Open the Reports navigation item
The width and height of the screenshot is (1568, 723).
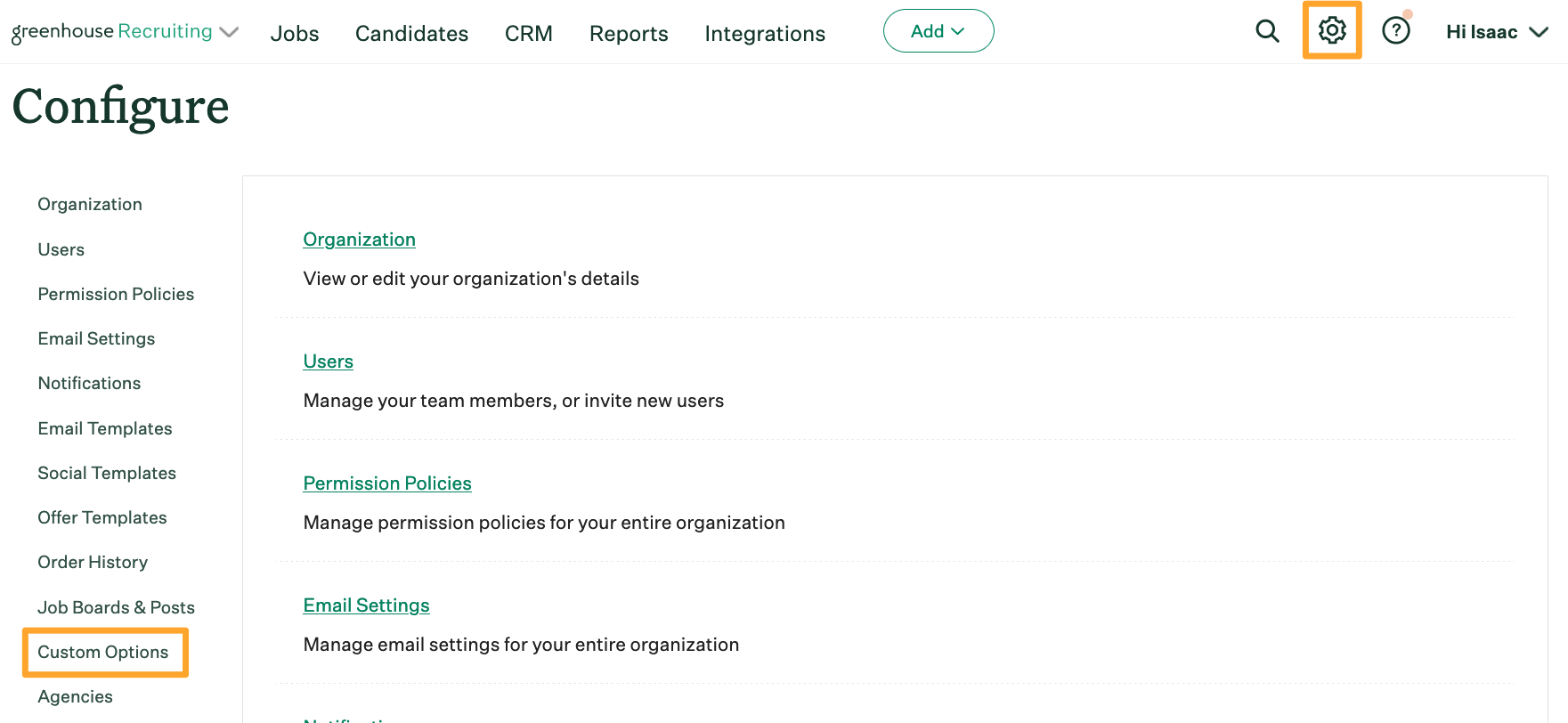tap(629, 34)
